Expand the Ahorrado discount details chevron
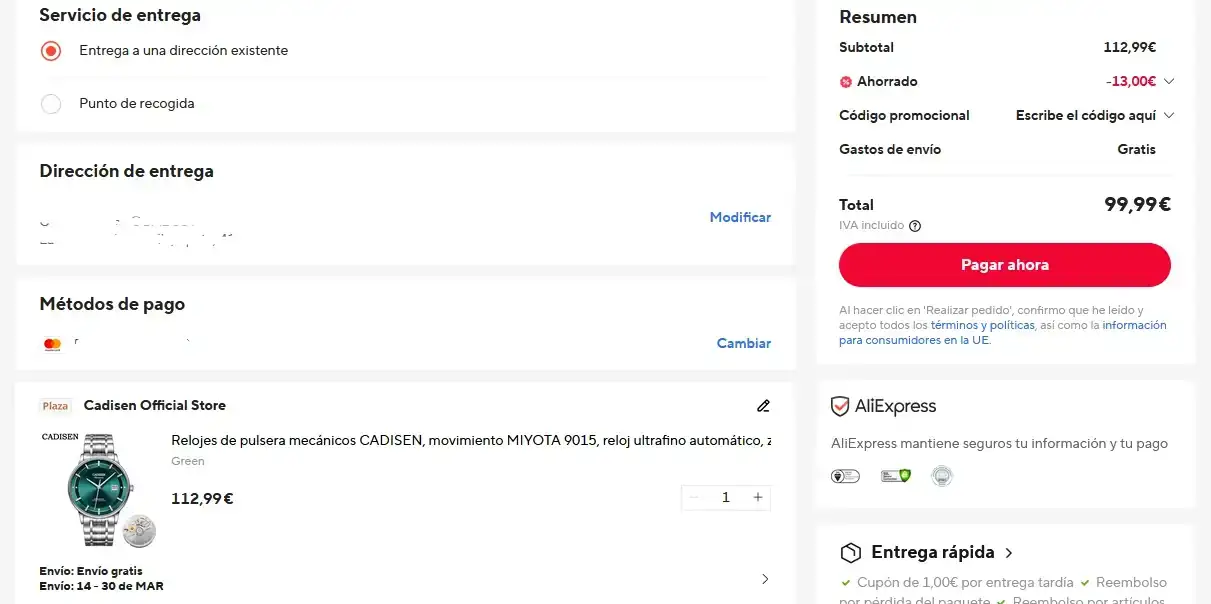The height and width of the screenshot is (604, 1211). coord(1169,82)
